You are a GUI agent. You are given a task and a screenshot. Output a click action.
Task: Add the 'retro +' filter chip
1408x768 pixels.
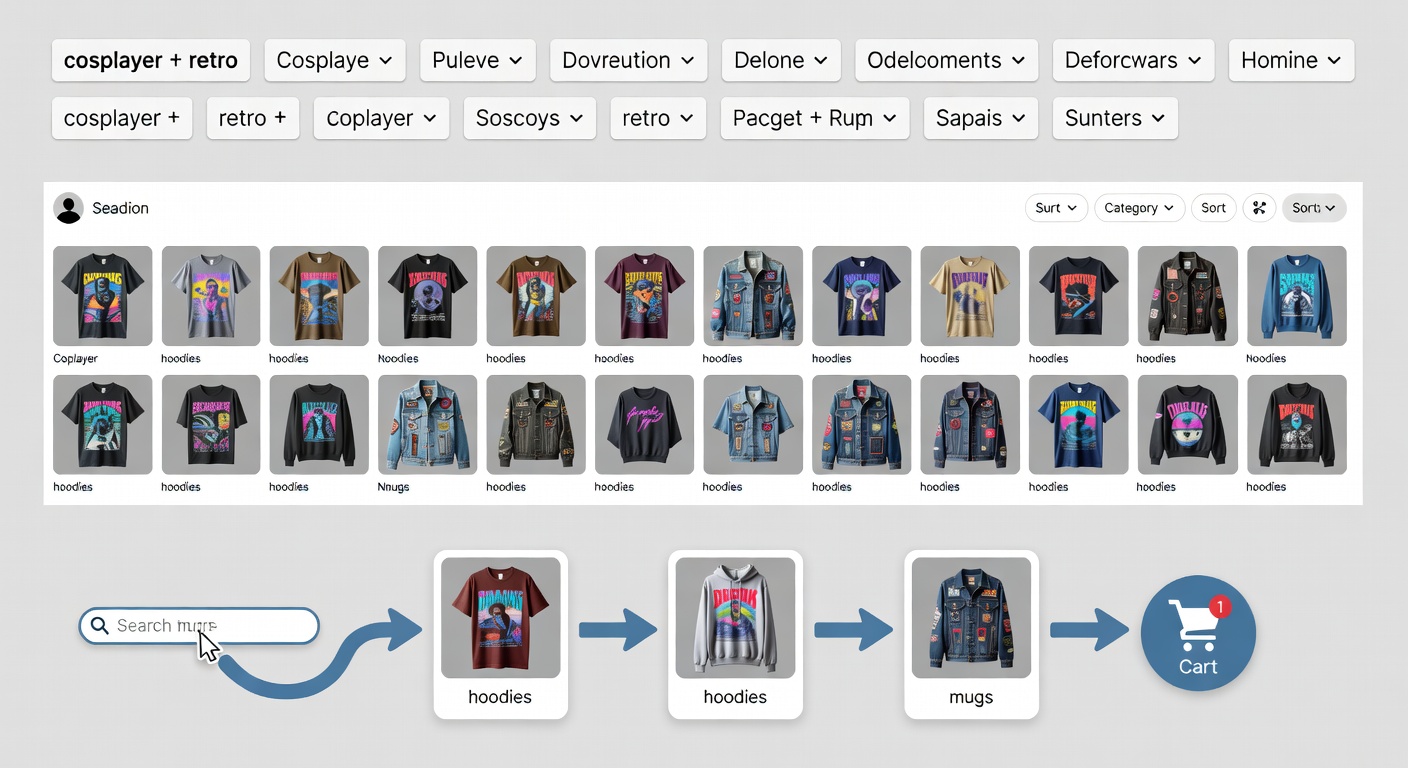252,118
